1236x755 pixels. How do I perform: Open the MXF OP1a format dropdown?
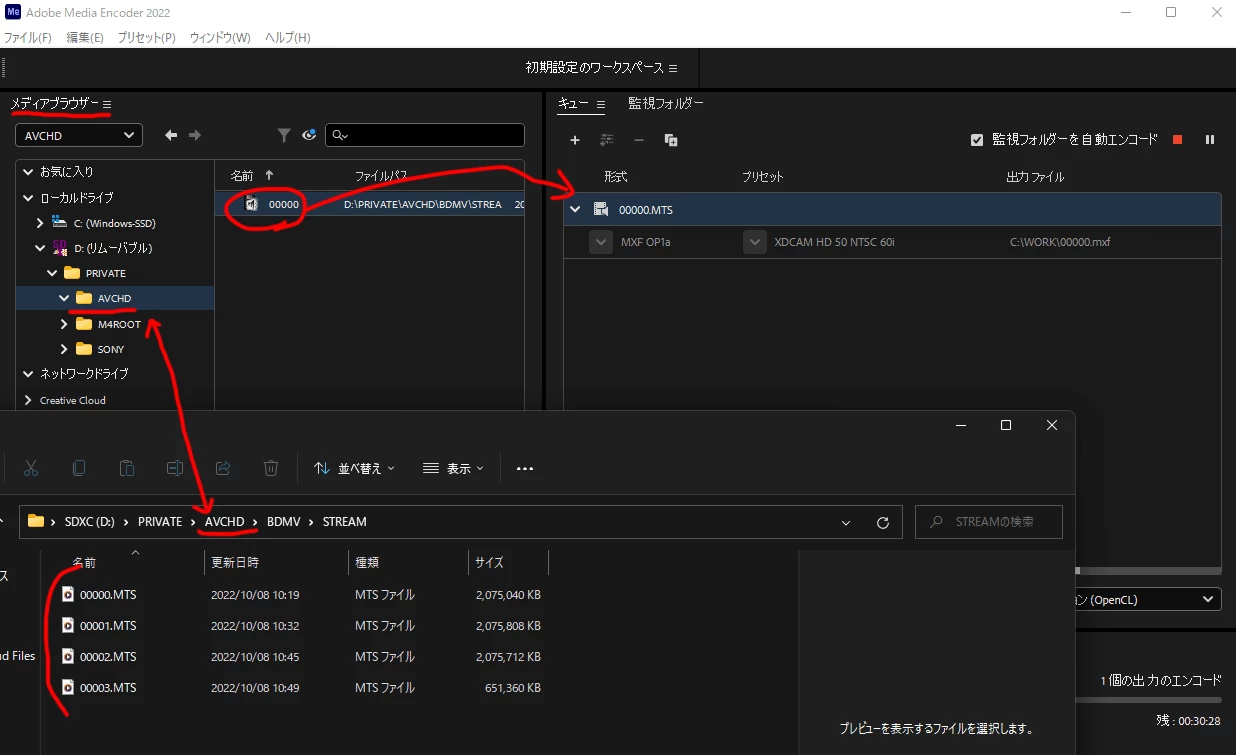[600, 242]
